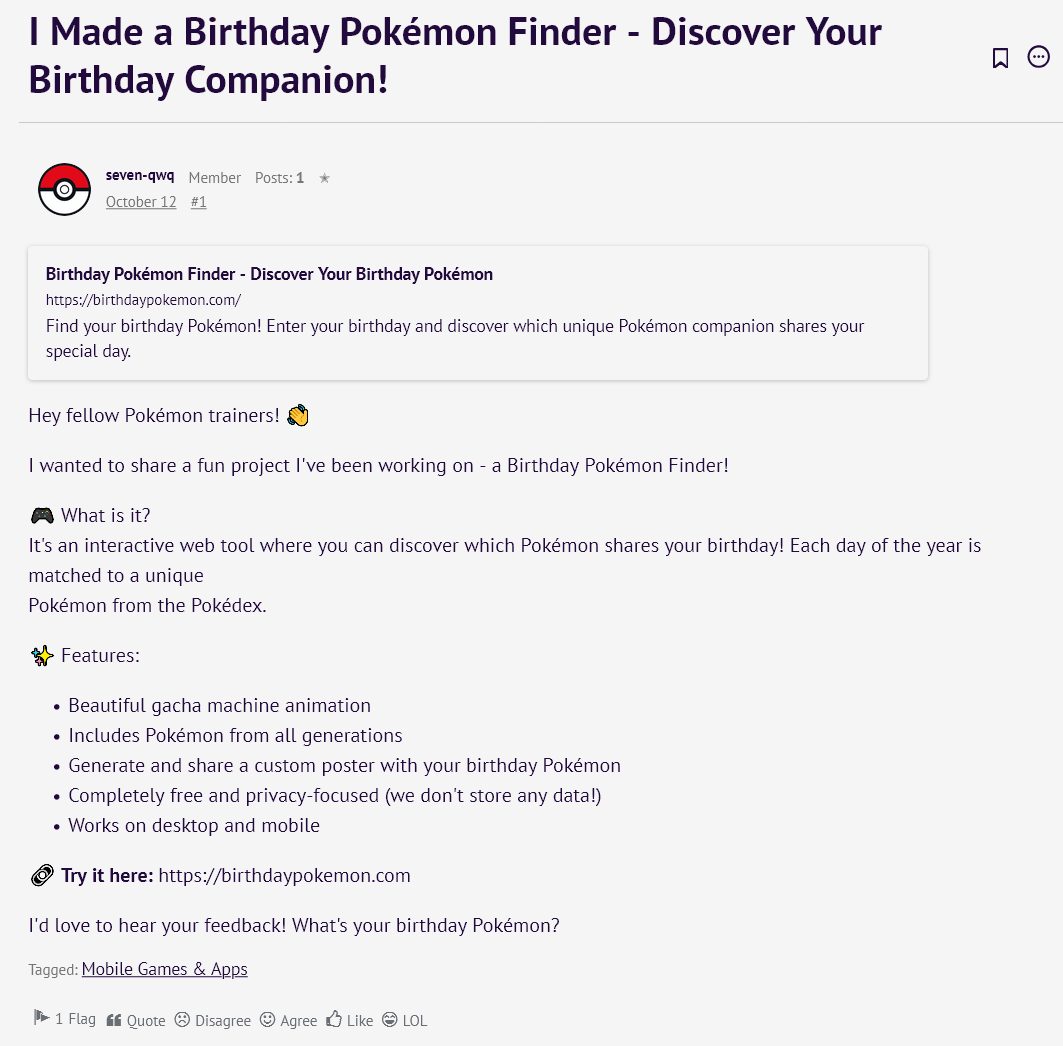Click the Member rank label
Viewport: 1063px width, 1046px height.
214,178
